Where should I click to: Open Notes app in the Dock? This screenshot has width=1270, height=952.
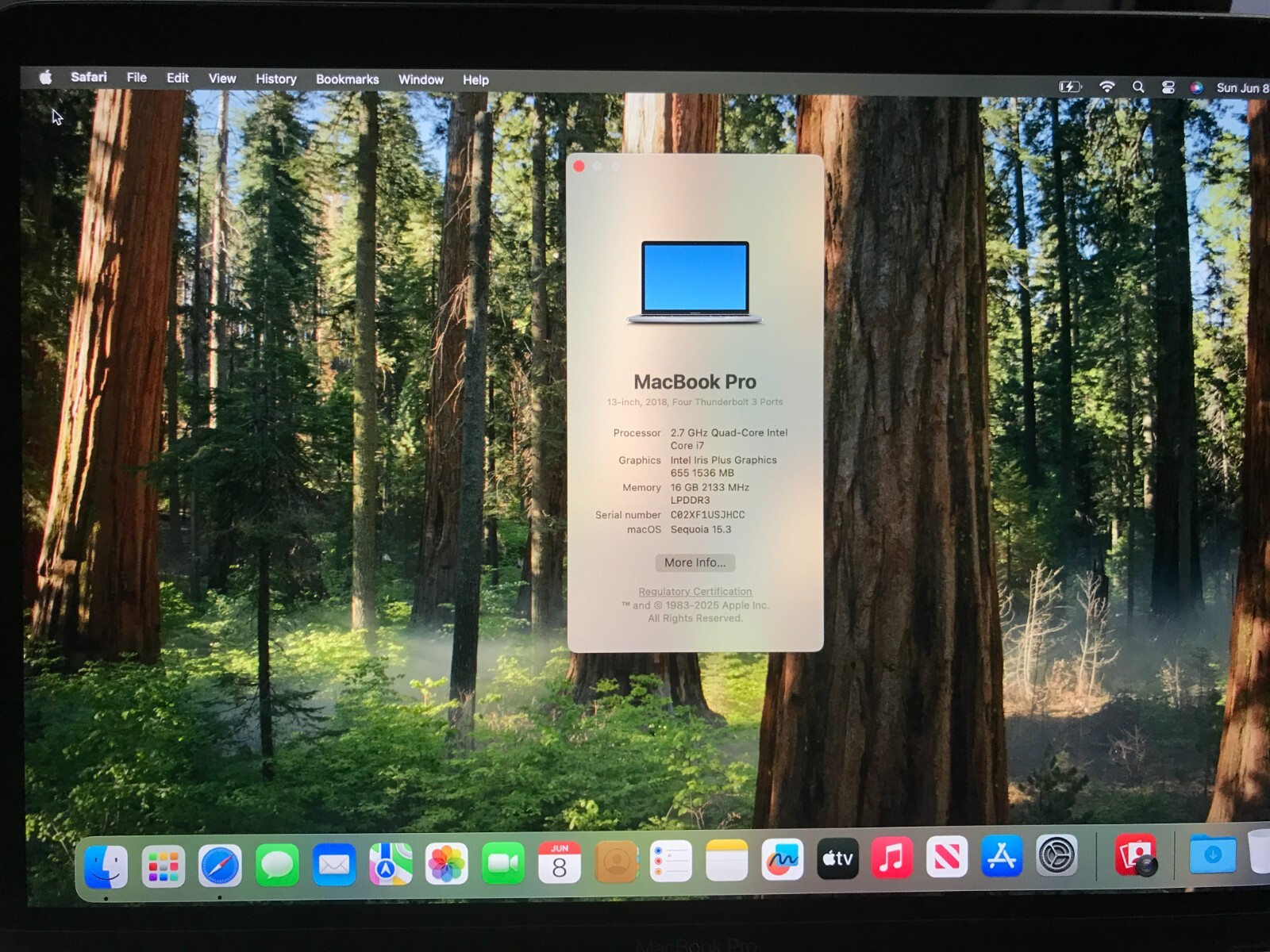[x=727, y=860]
